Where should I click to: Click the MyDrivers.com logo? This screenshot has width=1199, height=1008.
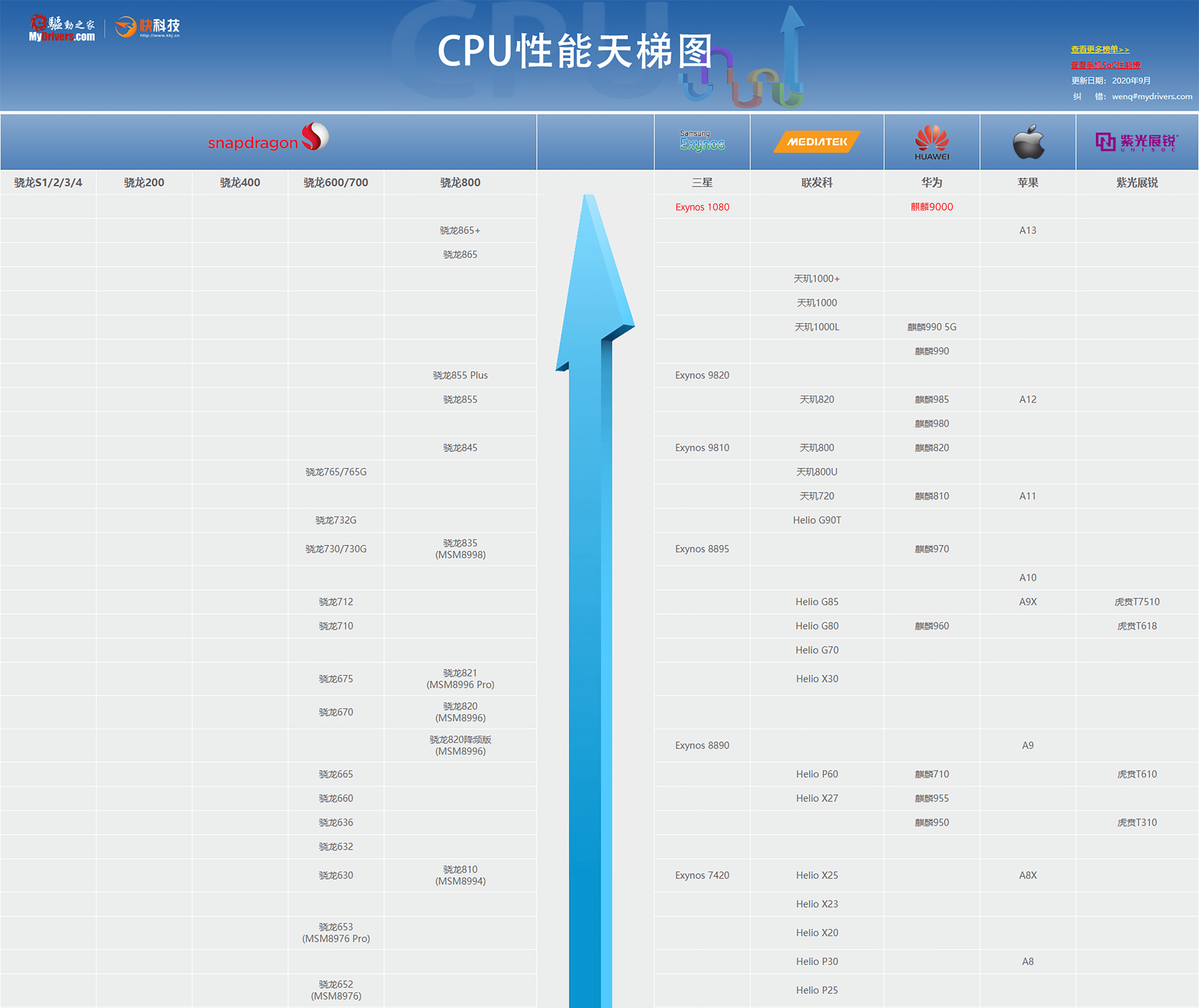click(62, 28)
